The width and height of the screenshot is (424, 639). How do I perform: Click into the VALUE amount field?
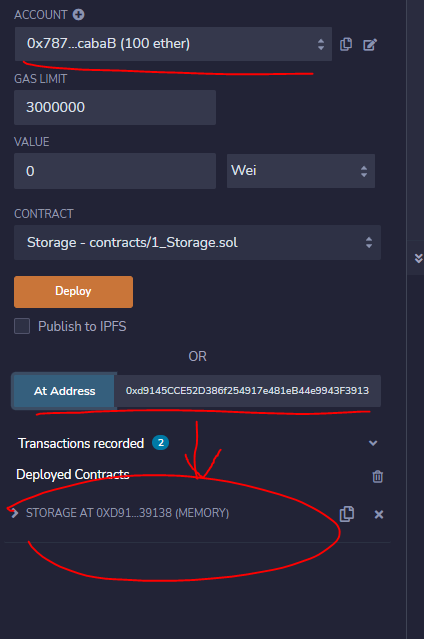[115, 171]
